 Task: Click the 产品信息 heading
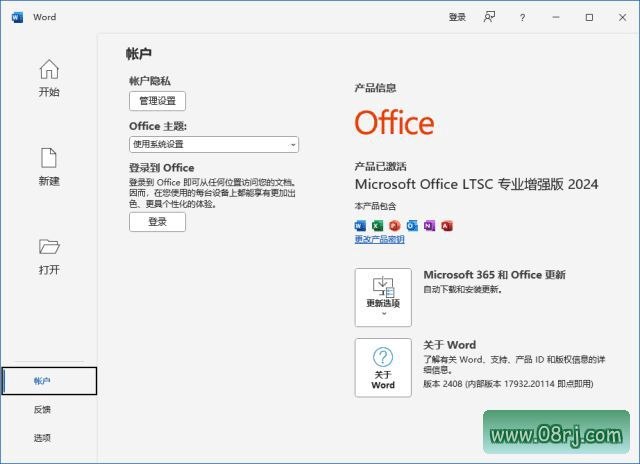point(376,88)
